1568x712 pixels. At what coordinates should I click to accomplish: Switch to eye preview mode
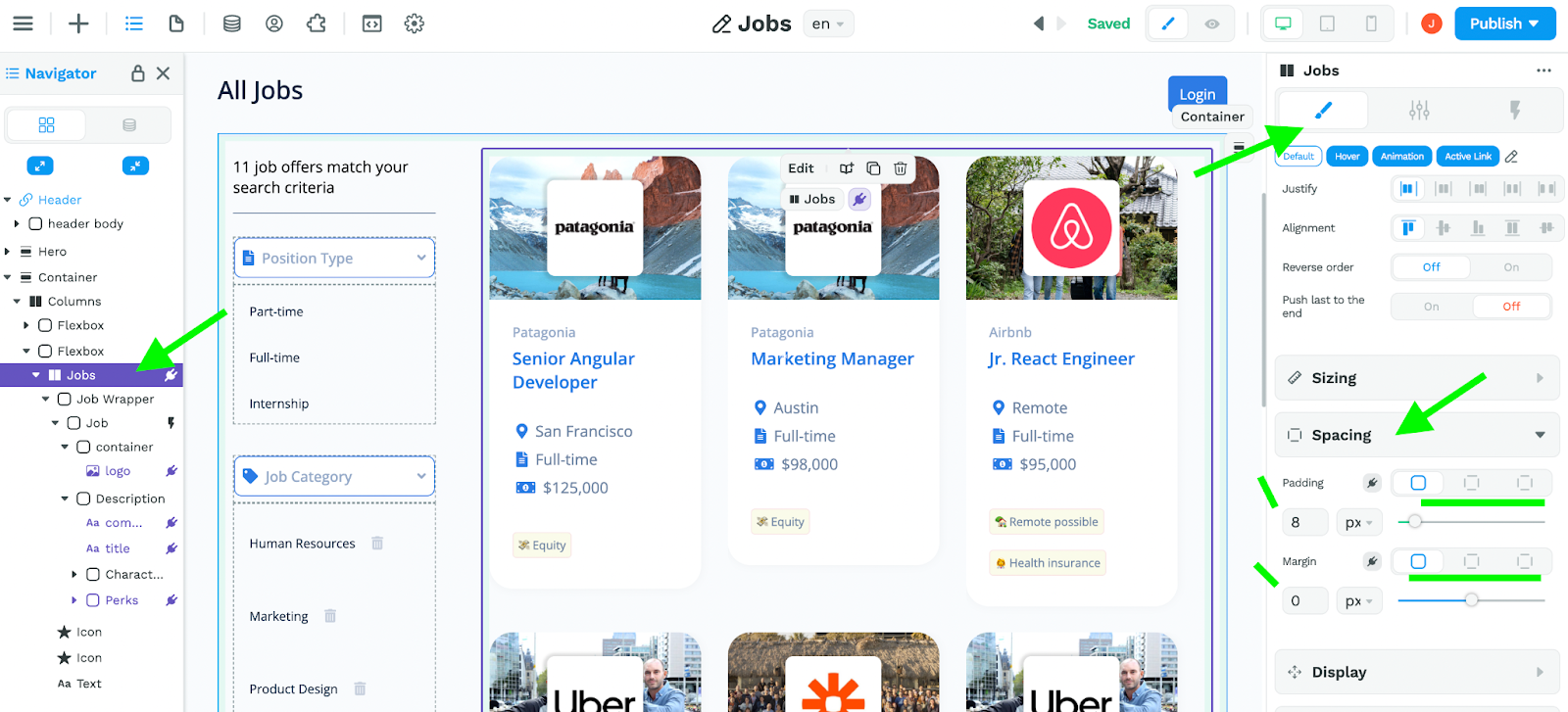click(x=1212, y=24)
